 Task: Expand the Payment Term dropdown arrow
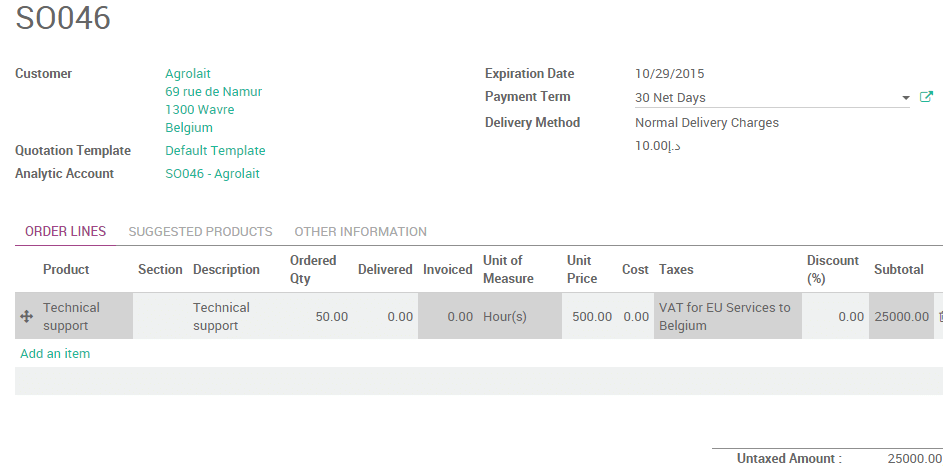coord(905,98)
